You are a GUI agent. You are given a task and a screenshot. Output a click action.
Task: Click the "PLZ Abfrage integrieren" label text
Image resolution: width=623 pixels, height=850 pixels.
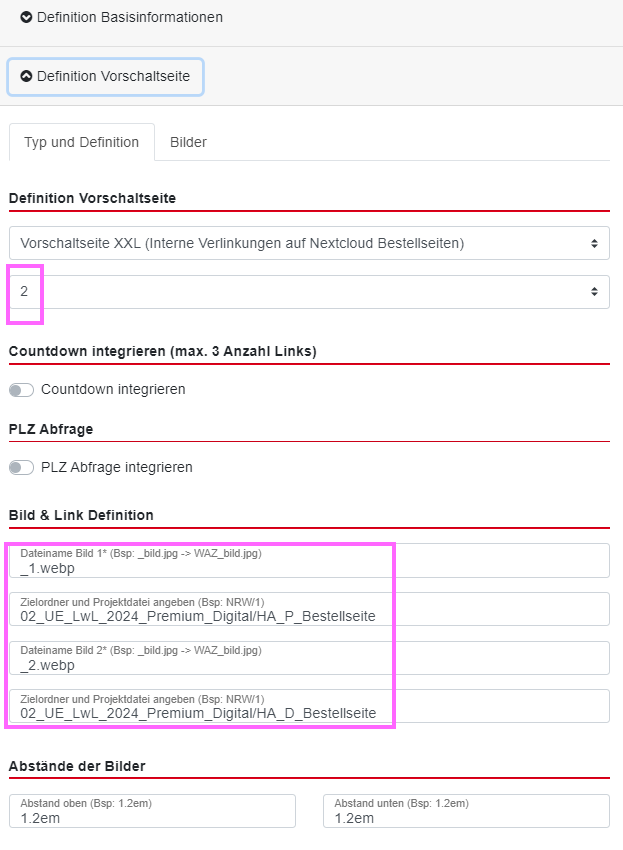[x=117, y=467]
